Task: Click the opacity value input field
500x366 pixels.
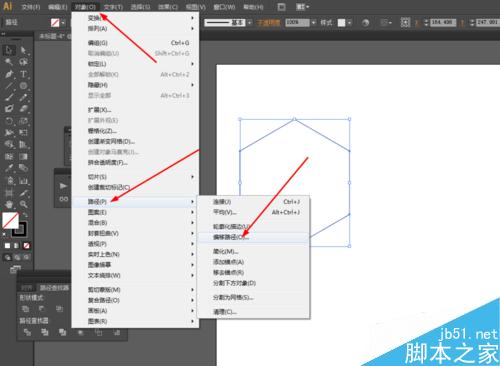Action: tap(297, 23)
